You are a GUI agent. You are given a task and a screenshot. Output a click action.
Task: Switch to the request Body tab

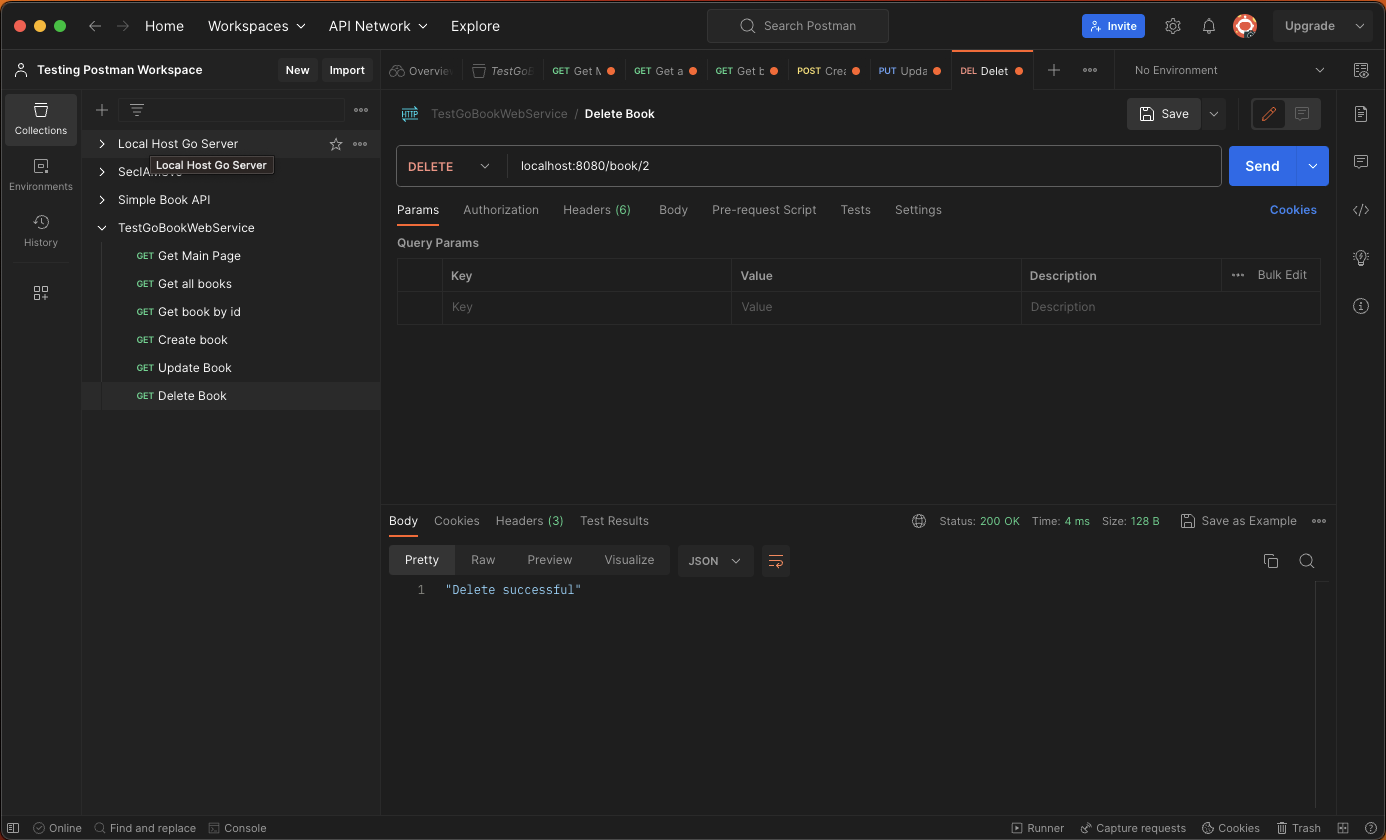pos(673,210)
